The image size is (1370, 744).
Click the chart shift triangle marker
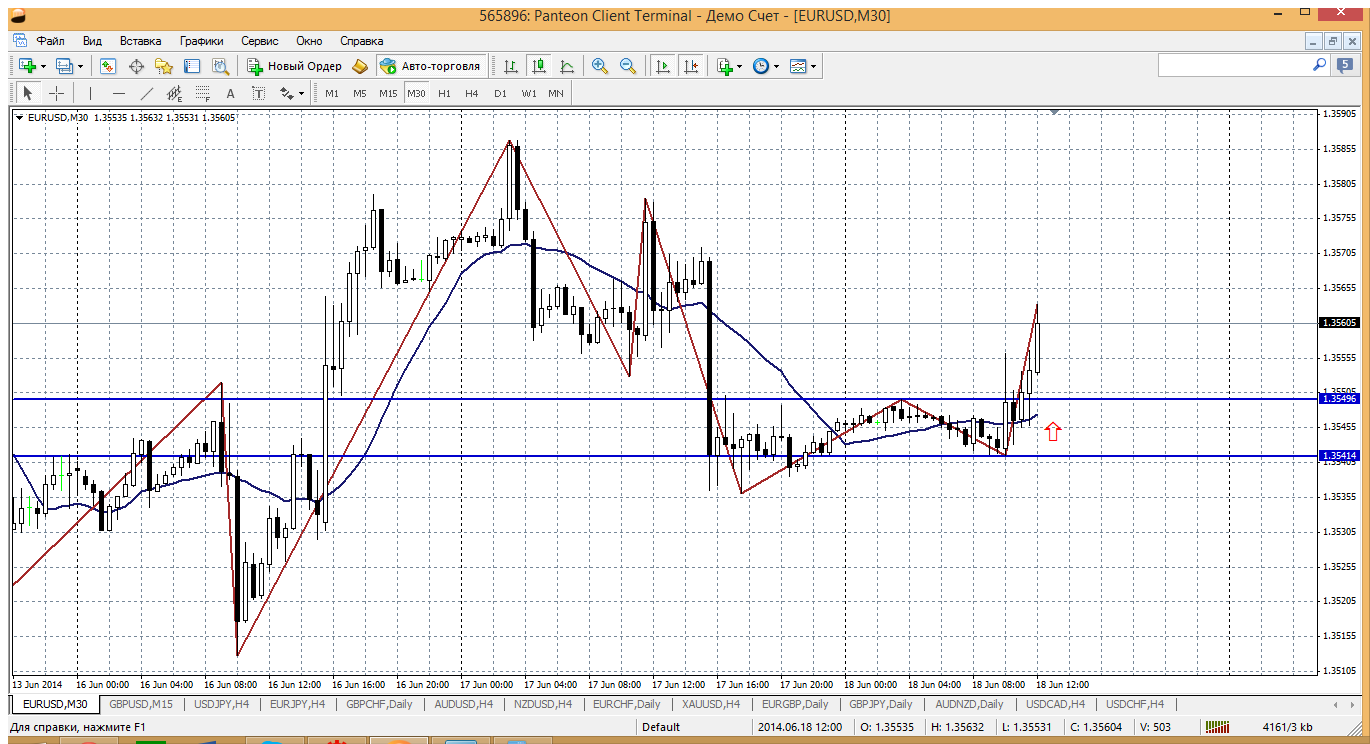pyautogui.click(x=1054, y=113)
